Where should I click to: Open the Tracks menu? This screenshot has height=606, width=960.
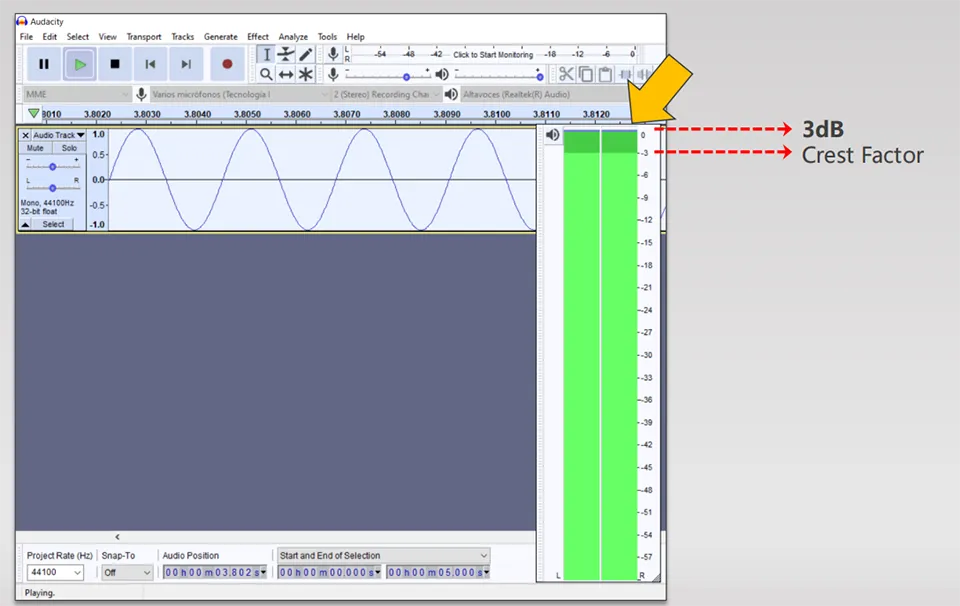click(x=182, y=37)
